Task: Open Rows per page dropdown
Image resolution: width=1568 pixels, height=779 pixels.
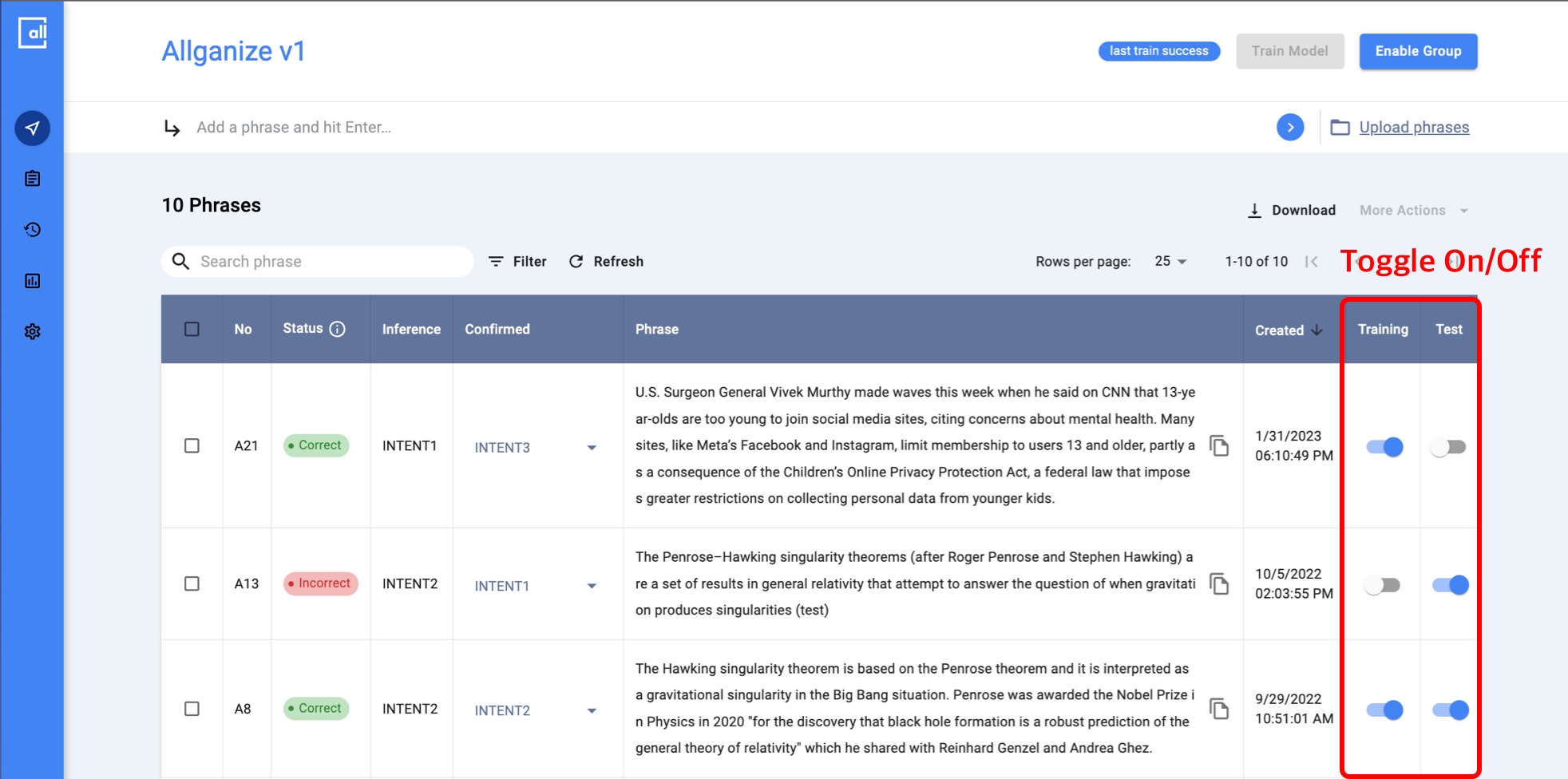Action: click(x=1170, y=262)
